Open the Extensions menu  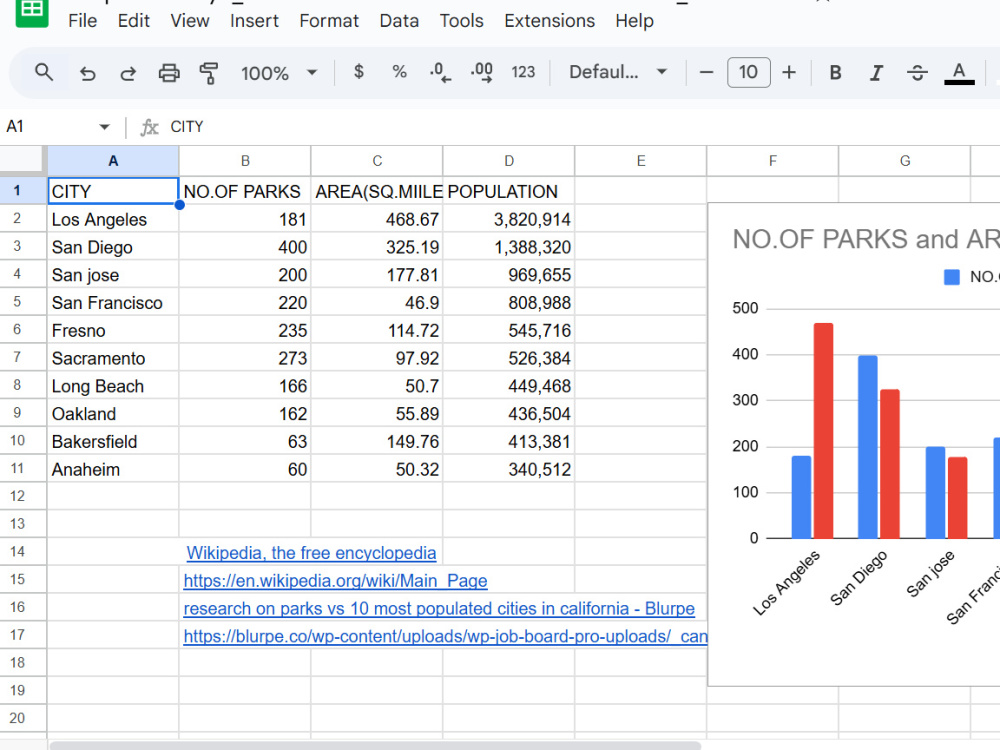[549, 21]
